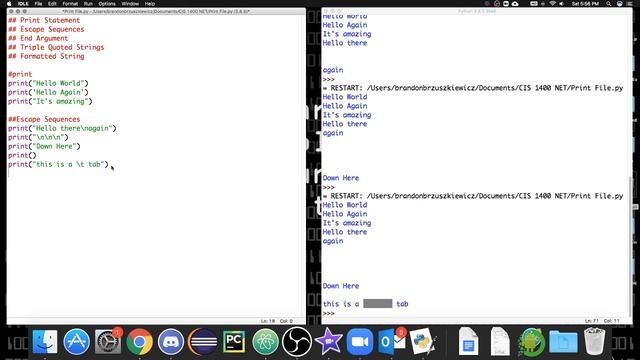Open the Edit menu
The width and height of the screenshot is (640, 360).
coord(52,4)
